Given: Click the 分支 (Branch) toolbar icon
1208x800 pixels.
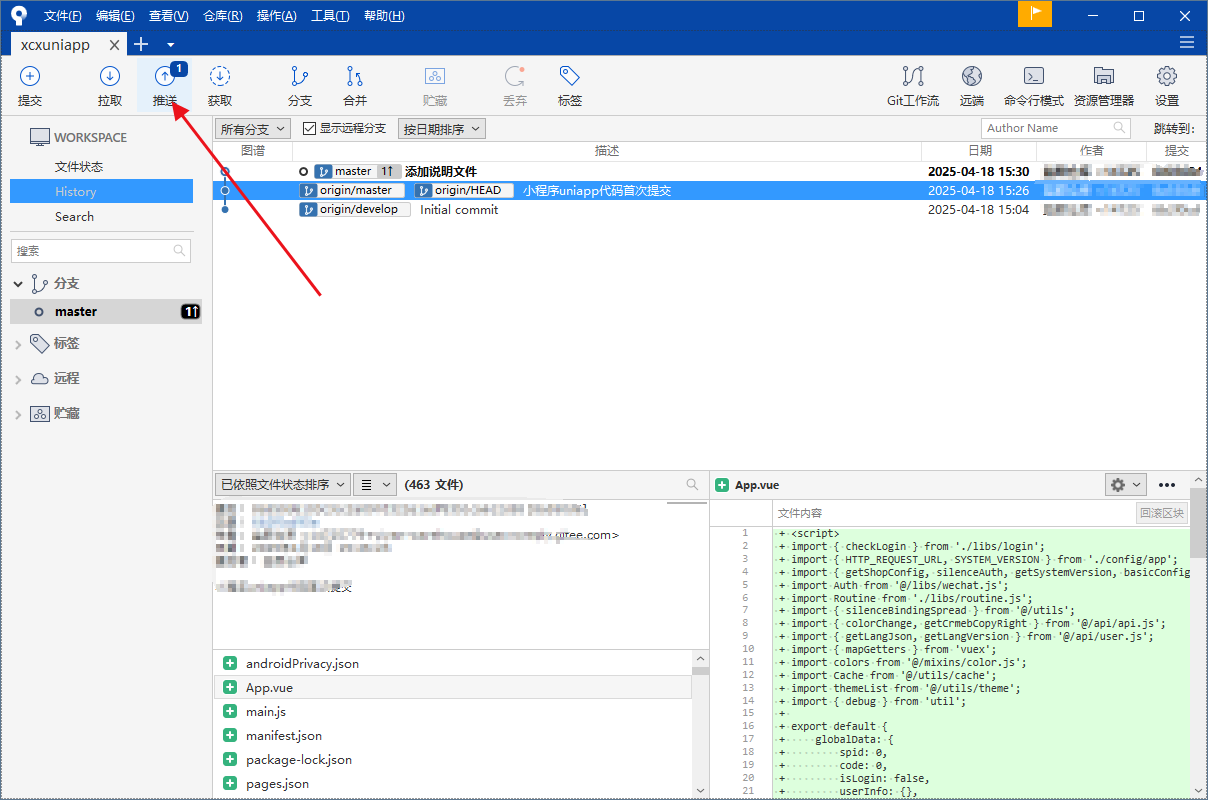Looking at the screenshot, I should pos(298,85).
